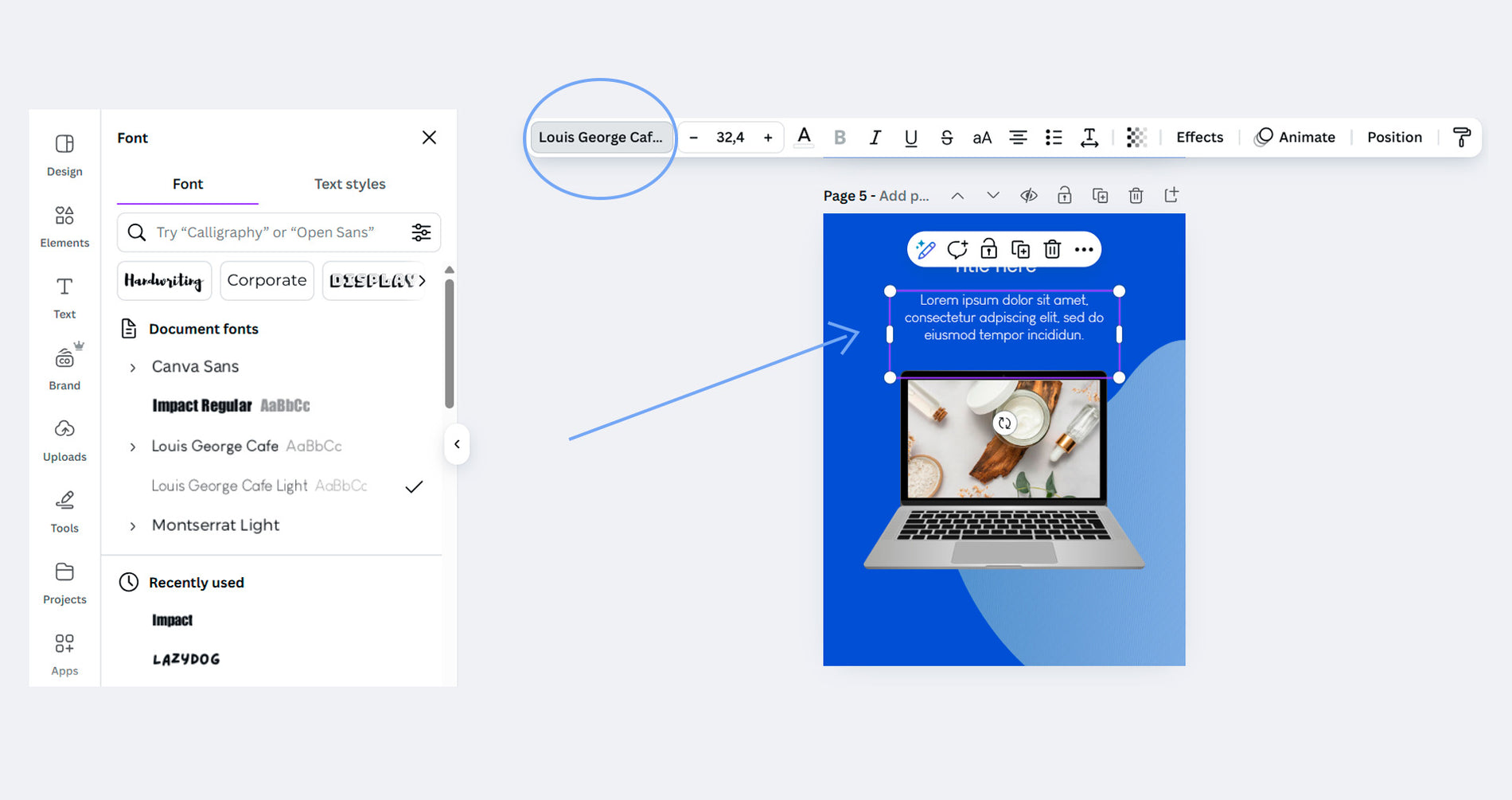This screenshot has height=800, width=1512.
Task: Open the Uploads section
Action: tap(64, 439)
